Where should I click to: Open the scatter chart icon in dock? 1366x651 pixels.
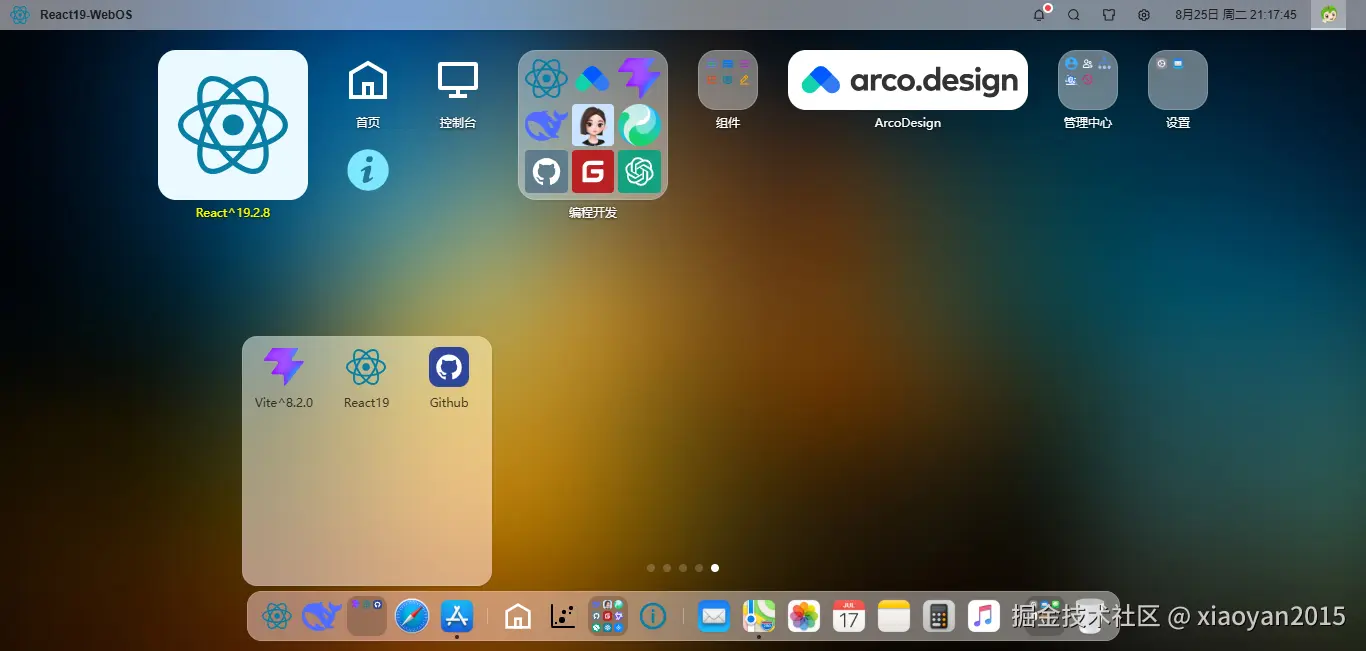pyautogui.click(x=563, y=616)
